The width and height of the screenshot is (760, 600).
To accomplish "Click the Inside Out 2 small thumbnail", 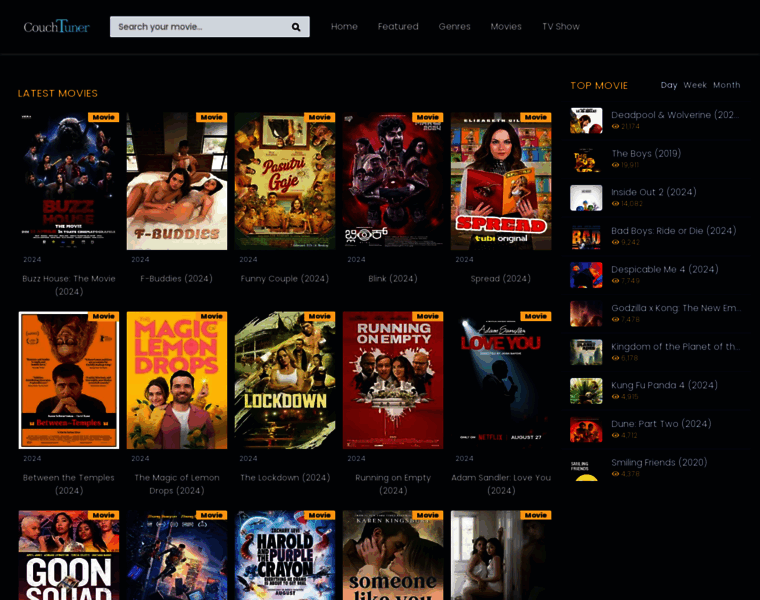I will pos(586,198).
